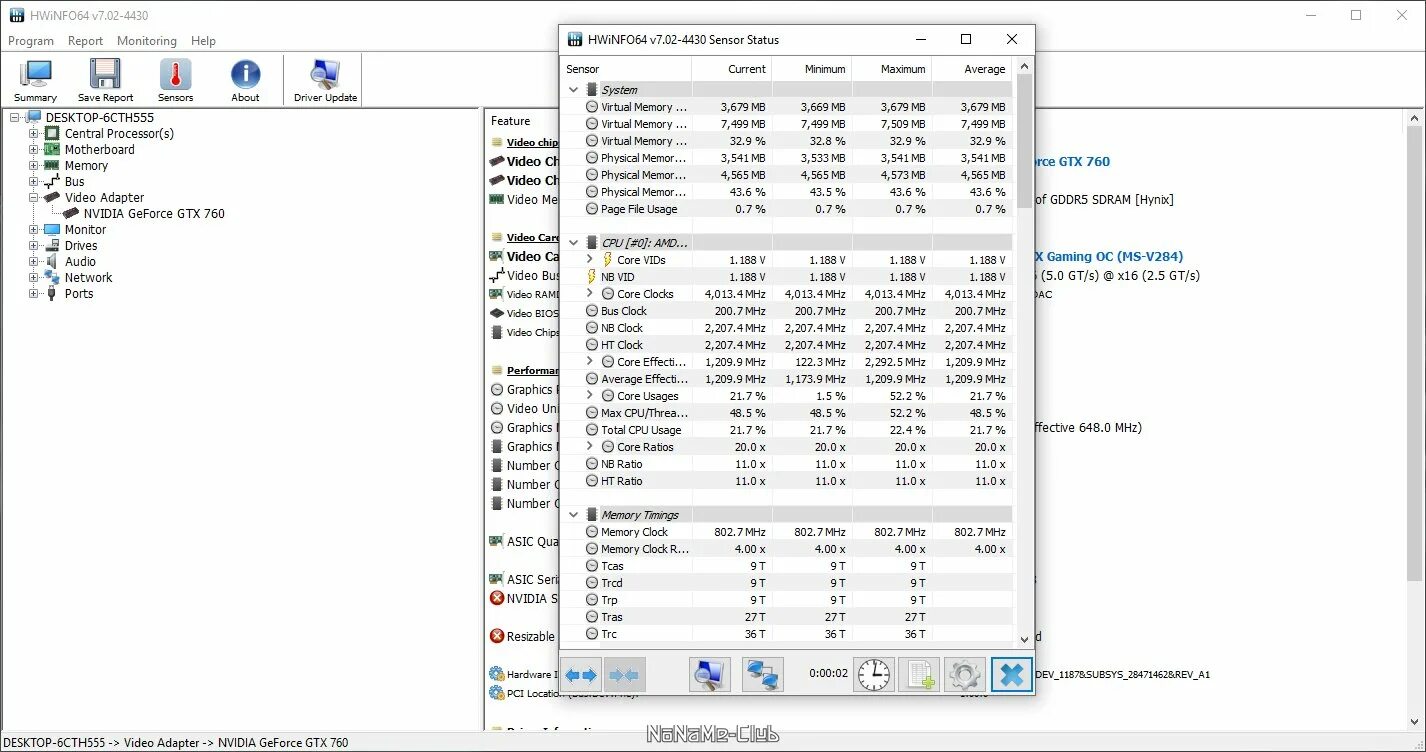Open the Program menu
Viewport: 1426px width, 752px height.
point(31,41)
